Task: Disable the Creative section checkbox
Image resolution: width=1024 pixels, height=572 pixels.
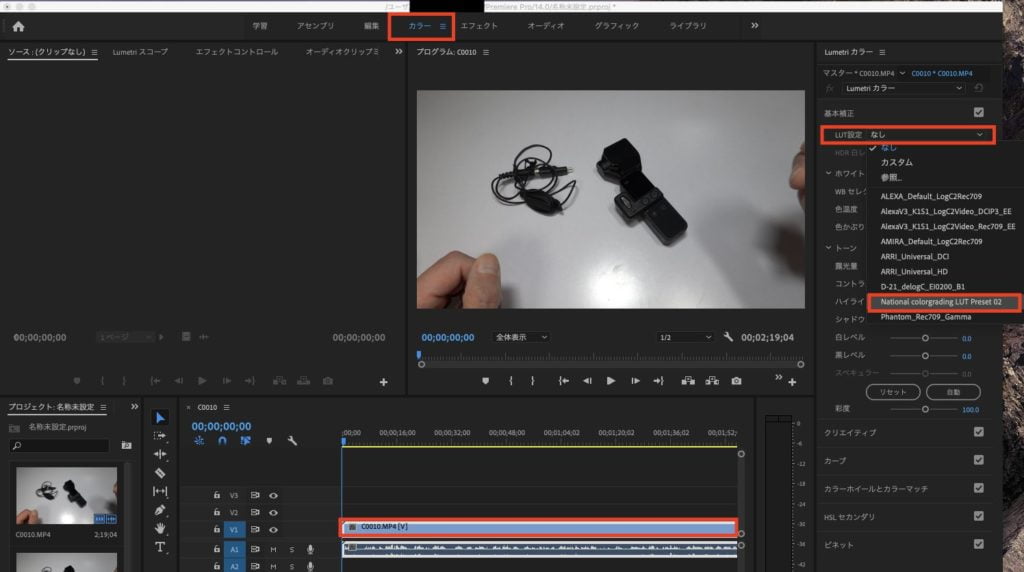Action: pyautogui.click(x=978, y=432)
